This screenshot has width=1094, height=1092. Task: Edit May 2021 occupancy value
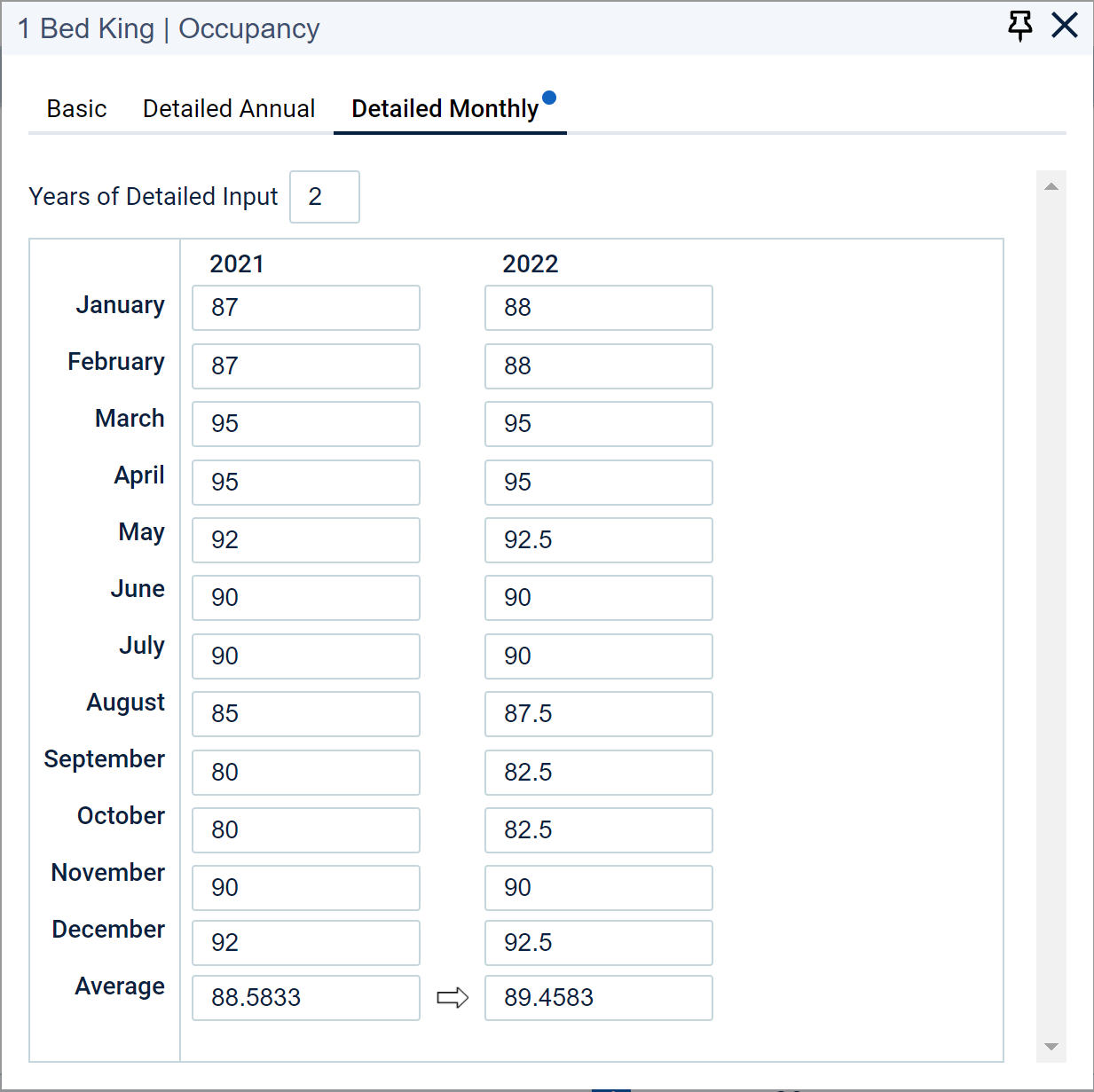click(x=306, y=540)
